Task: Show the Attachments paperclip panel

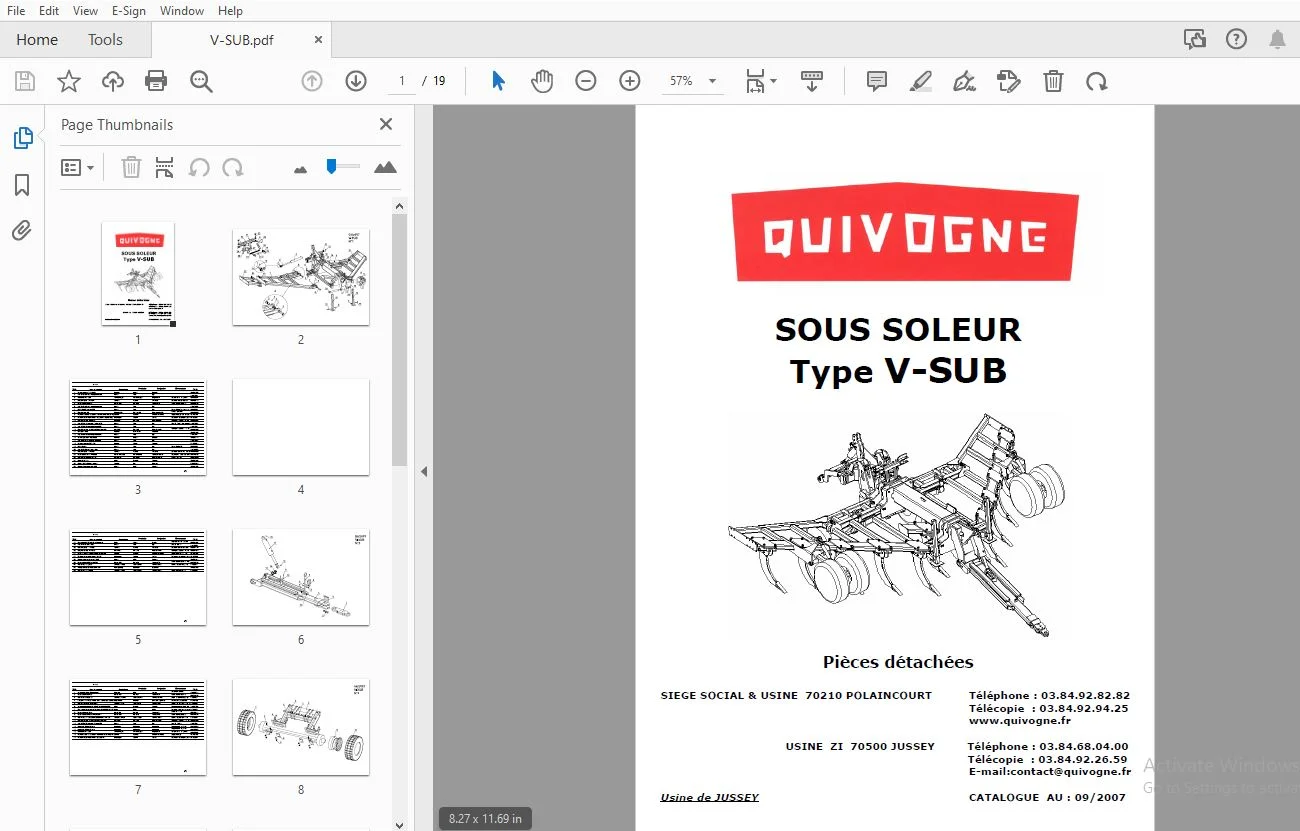Action: pyautogui.click(x=22, y=231)
